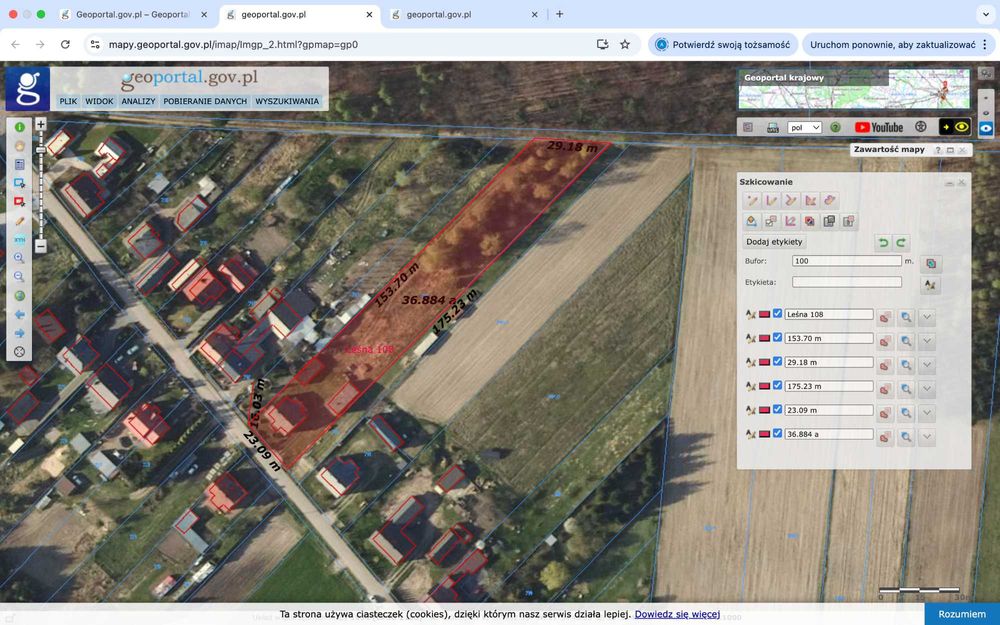Select the draw point tool in Szkicowanie

(752, 200)
